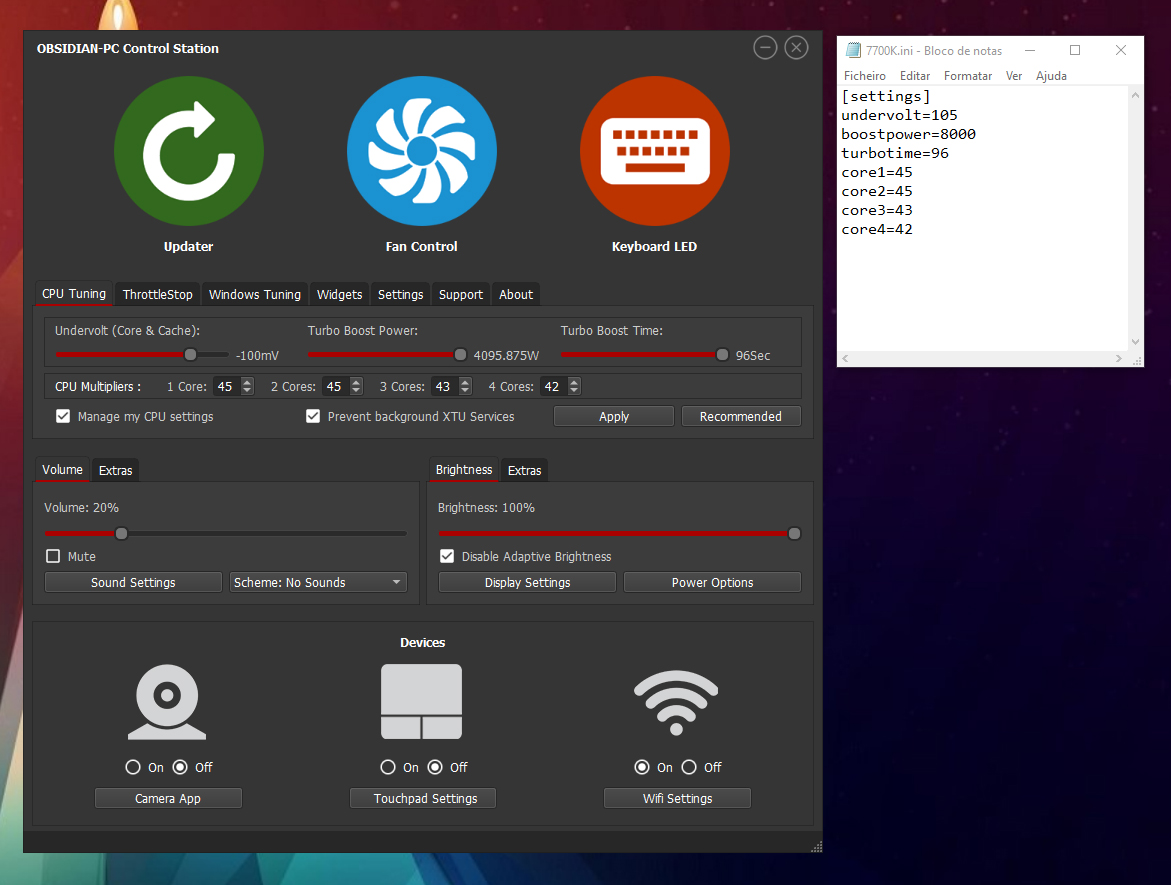Maximize the Notepad window
The height and width of the screenshot is (885, 1171).
(1075, 50)
